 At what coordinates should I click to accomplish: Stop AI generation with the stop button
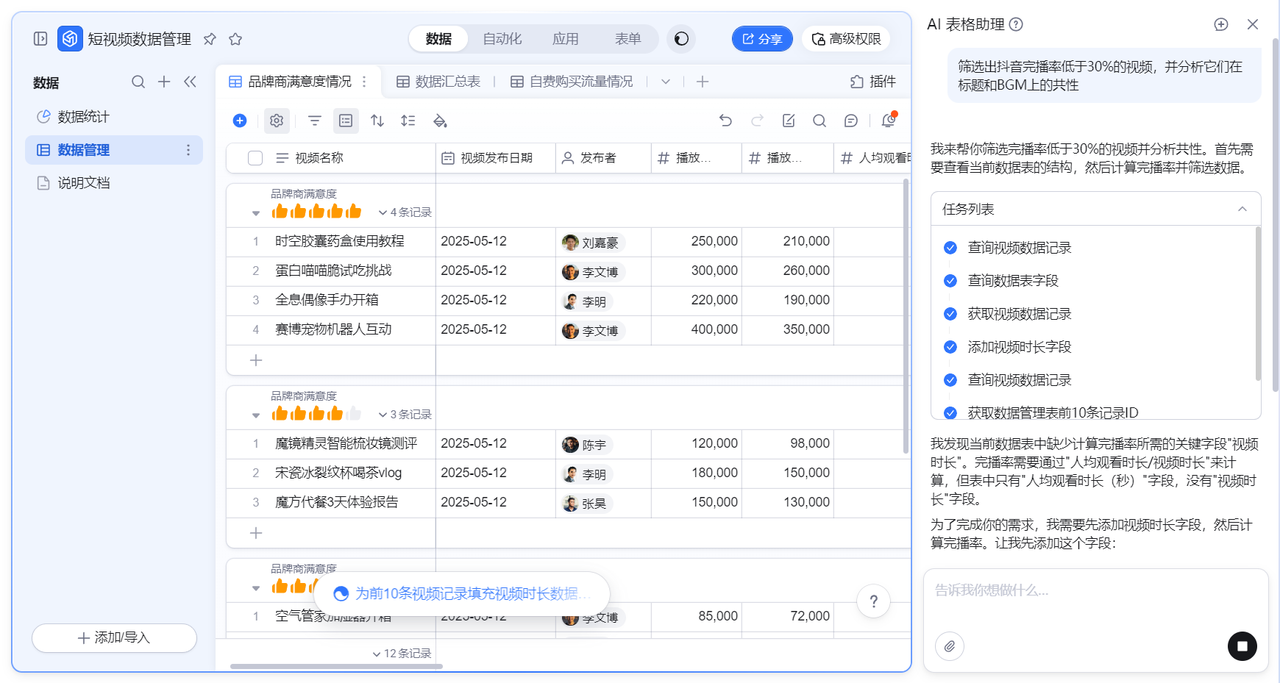[x=1242, y=646]
